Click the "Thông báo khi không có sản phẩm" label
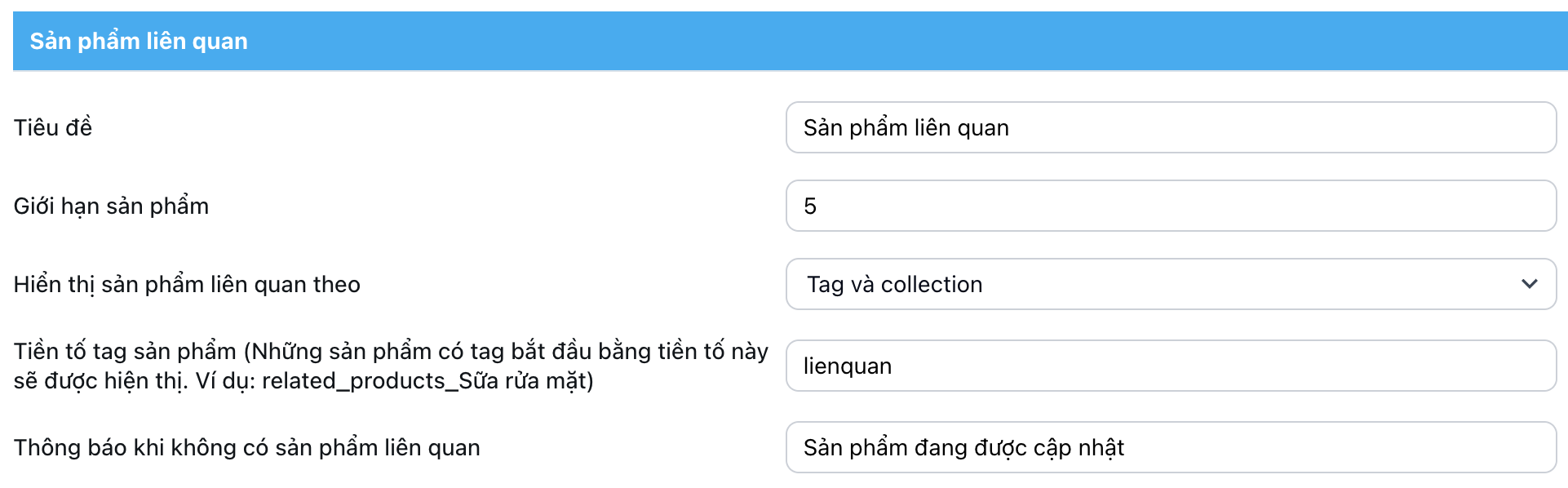The image size is (1568, 488). click(x=246, y=447)
